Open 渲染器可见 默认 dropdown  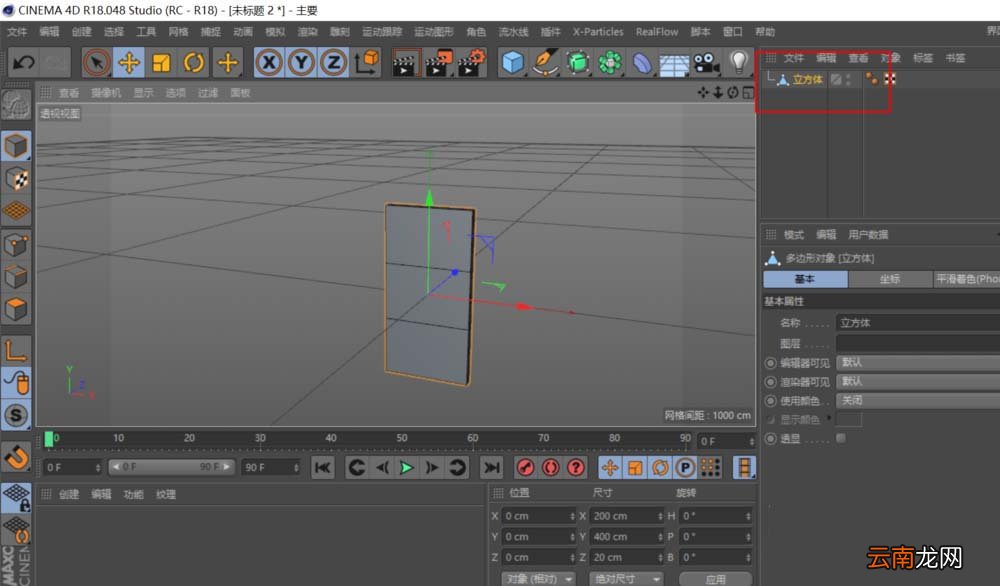(x=918, y=381)
